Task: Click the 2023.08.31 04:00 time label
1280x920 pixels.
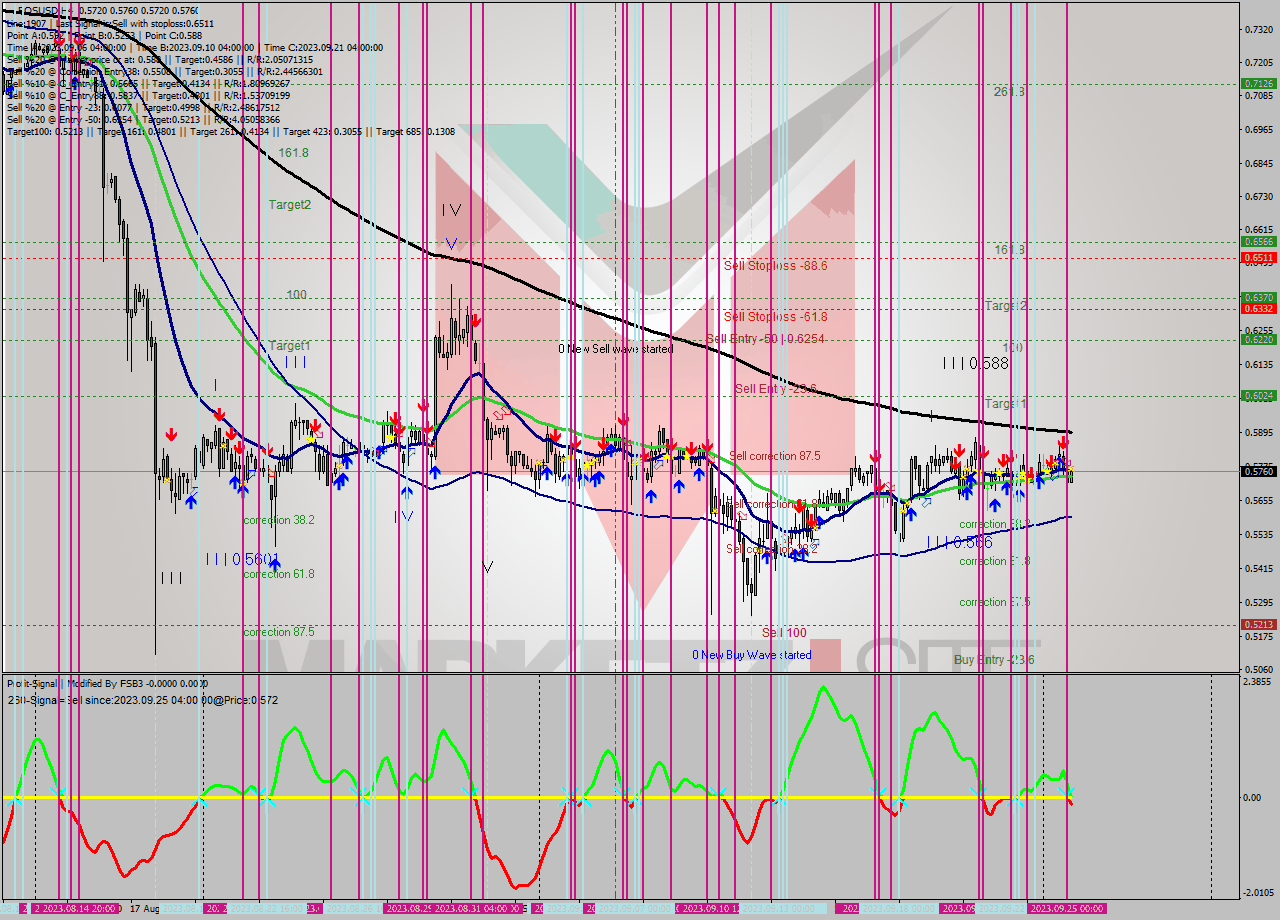Action: pos(470,909)
